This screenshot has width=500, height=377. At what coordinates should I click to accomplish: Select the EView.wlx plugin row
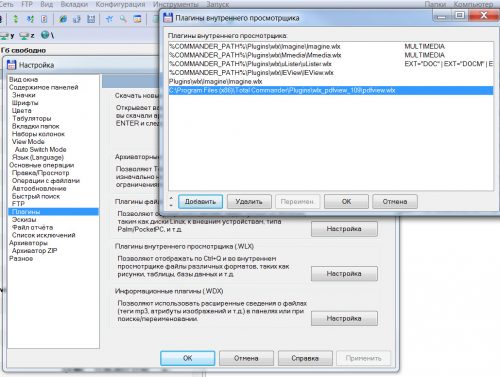tap(331, 73)
